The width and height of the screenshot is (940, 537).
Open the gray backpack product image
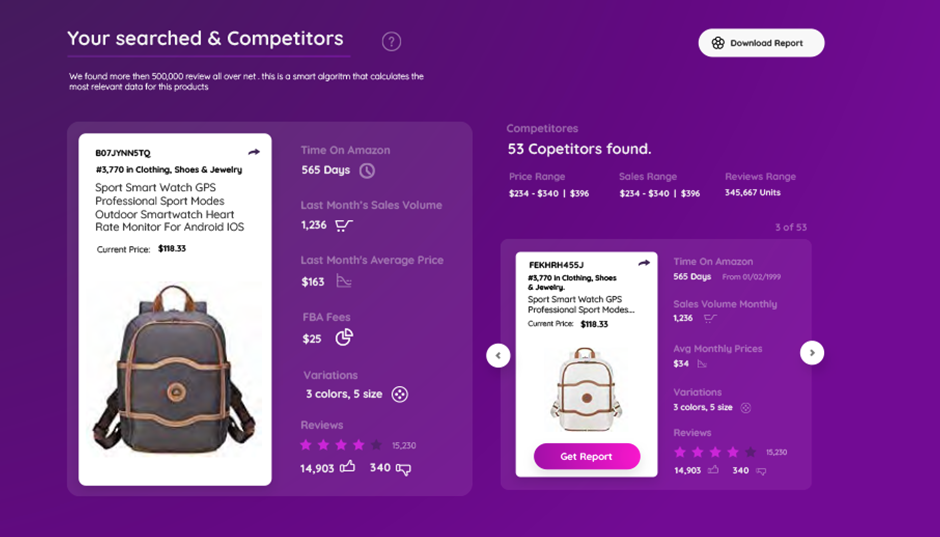pos(174,369)
